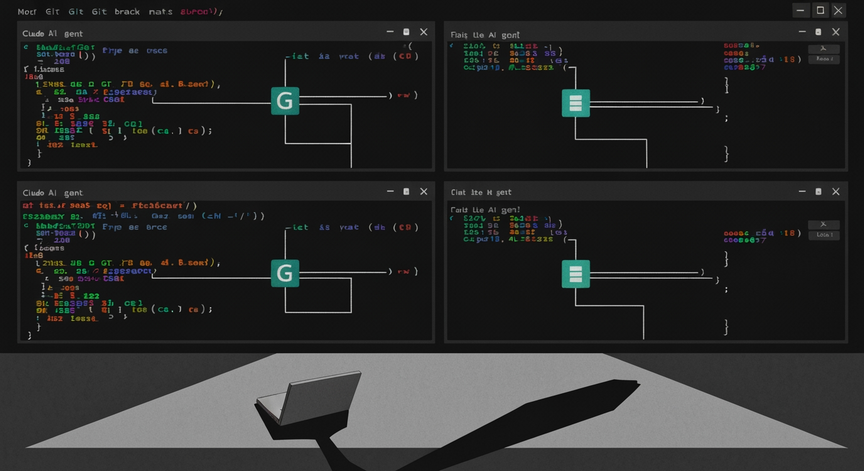Click the small labeled button below it in upper-right window
This screenshot has height=471, width=864.
click(824, 59)
